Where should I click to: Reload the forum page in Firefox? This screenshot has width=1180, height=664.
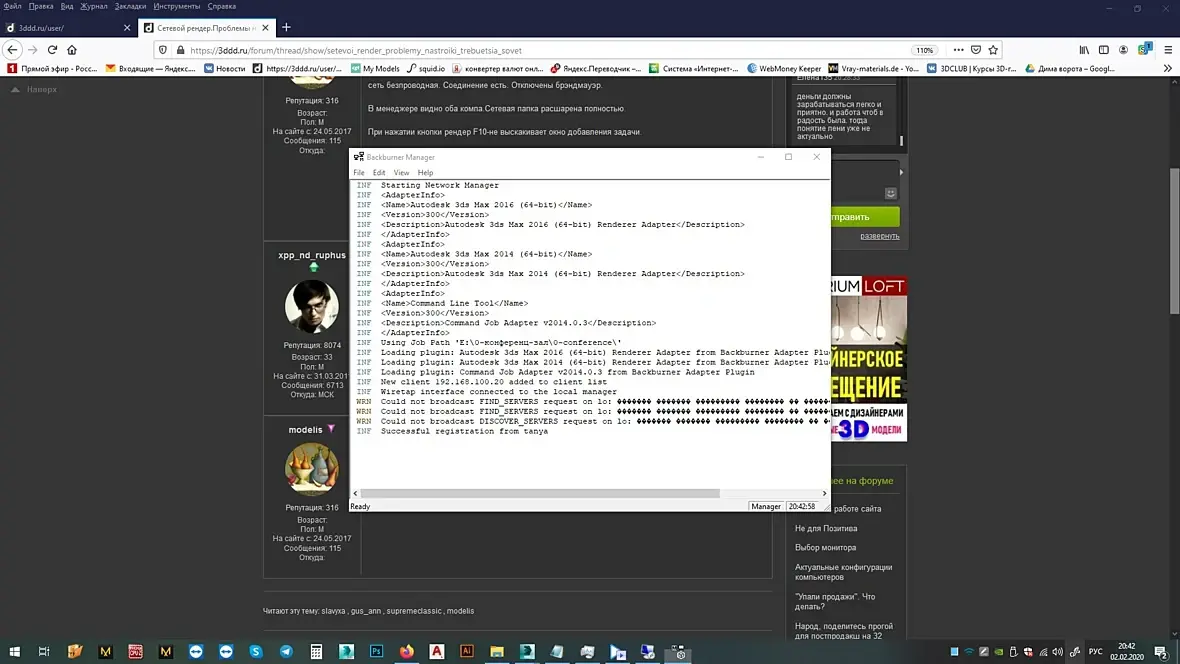pyautogui.click(x=52, y=50)
